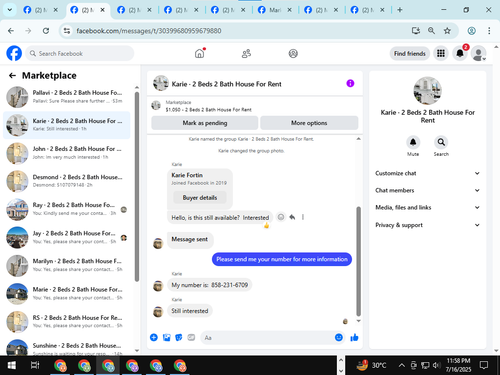This screenshot has height=375, width=500.
Task: Attach a photo with the image icon
Action: point(166,337)
